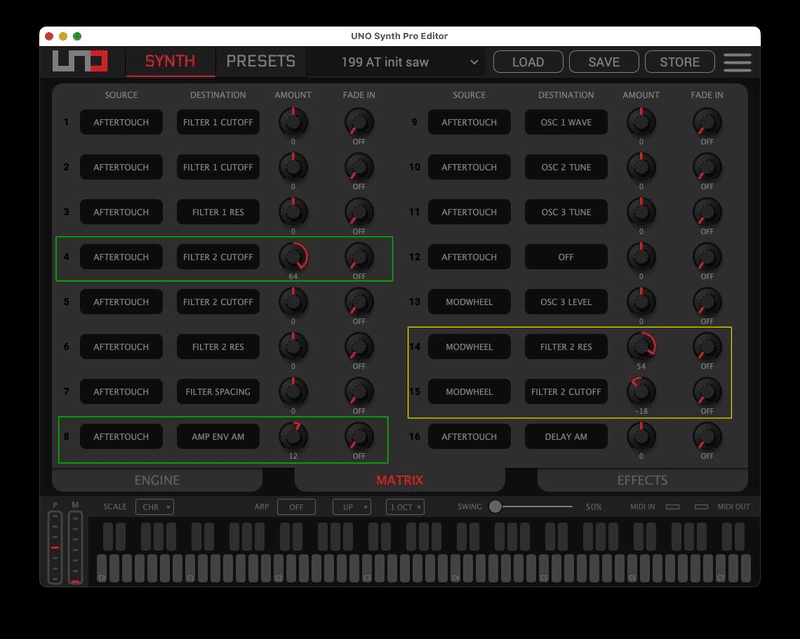
Task: Click the row 14 Fade In knob
Action: (707, 346)
